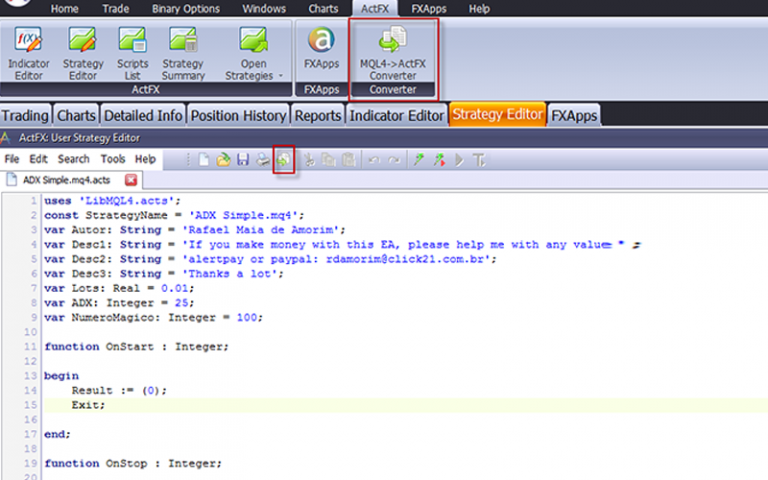Switch to the Position History tab
This screenshot has height=480, width=768.
(239, 116)
